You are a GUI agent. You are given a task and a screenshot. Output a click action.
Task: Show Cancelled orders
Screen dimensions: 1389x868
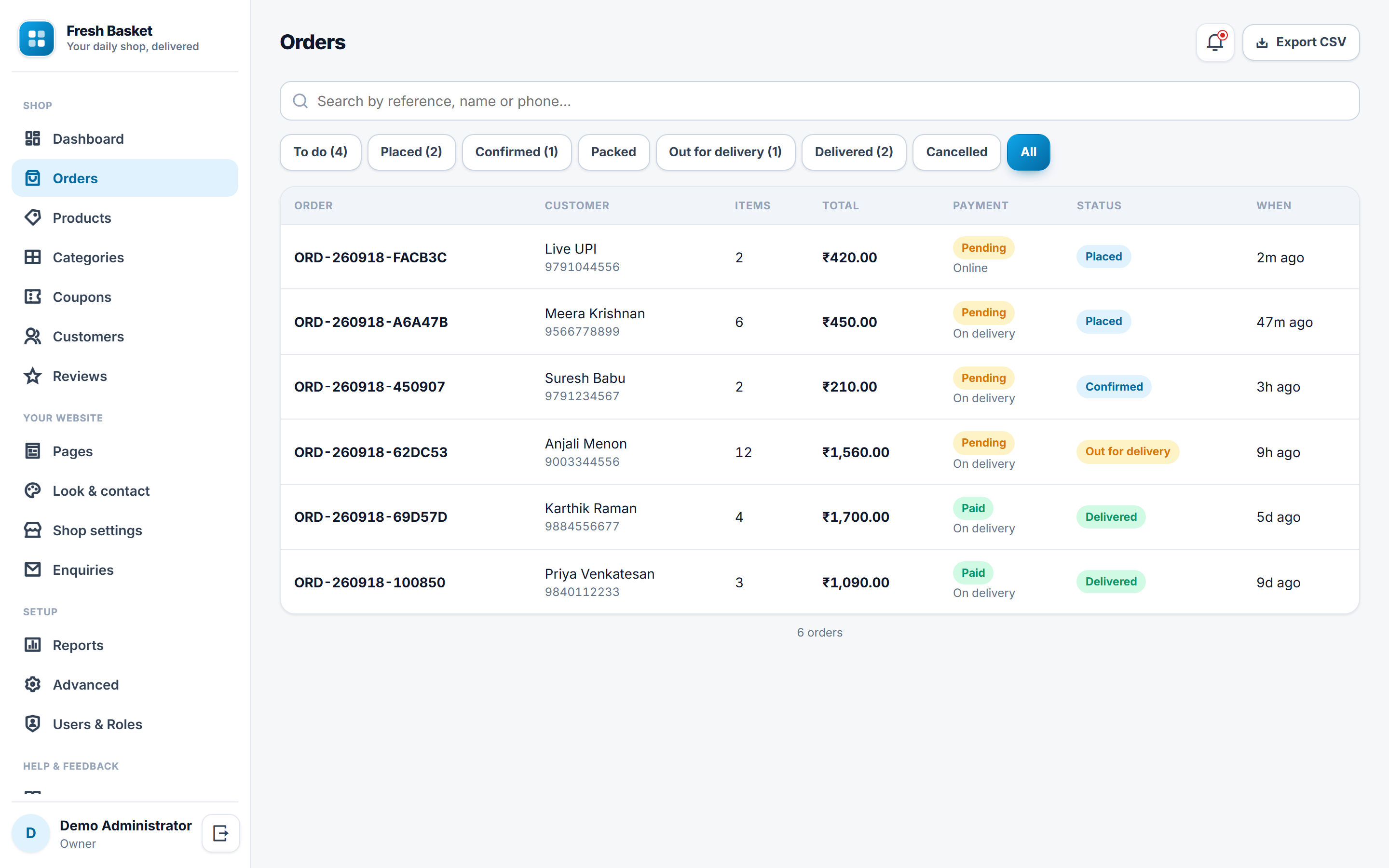tap(957, 152)
